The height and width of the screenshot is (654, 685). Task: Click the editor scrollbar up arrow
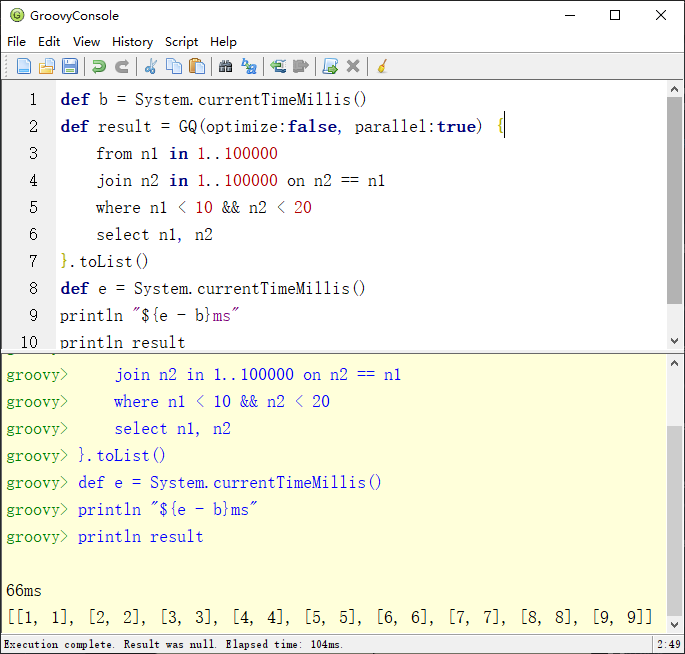click(674, 90)
